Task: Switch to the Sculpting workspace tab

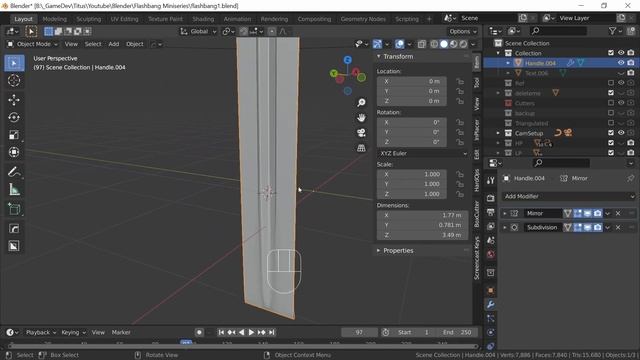Action: coord(89,19)
